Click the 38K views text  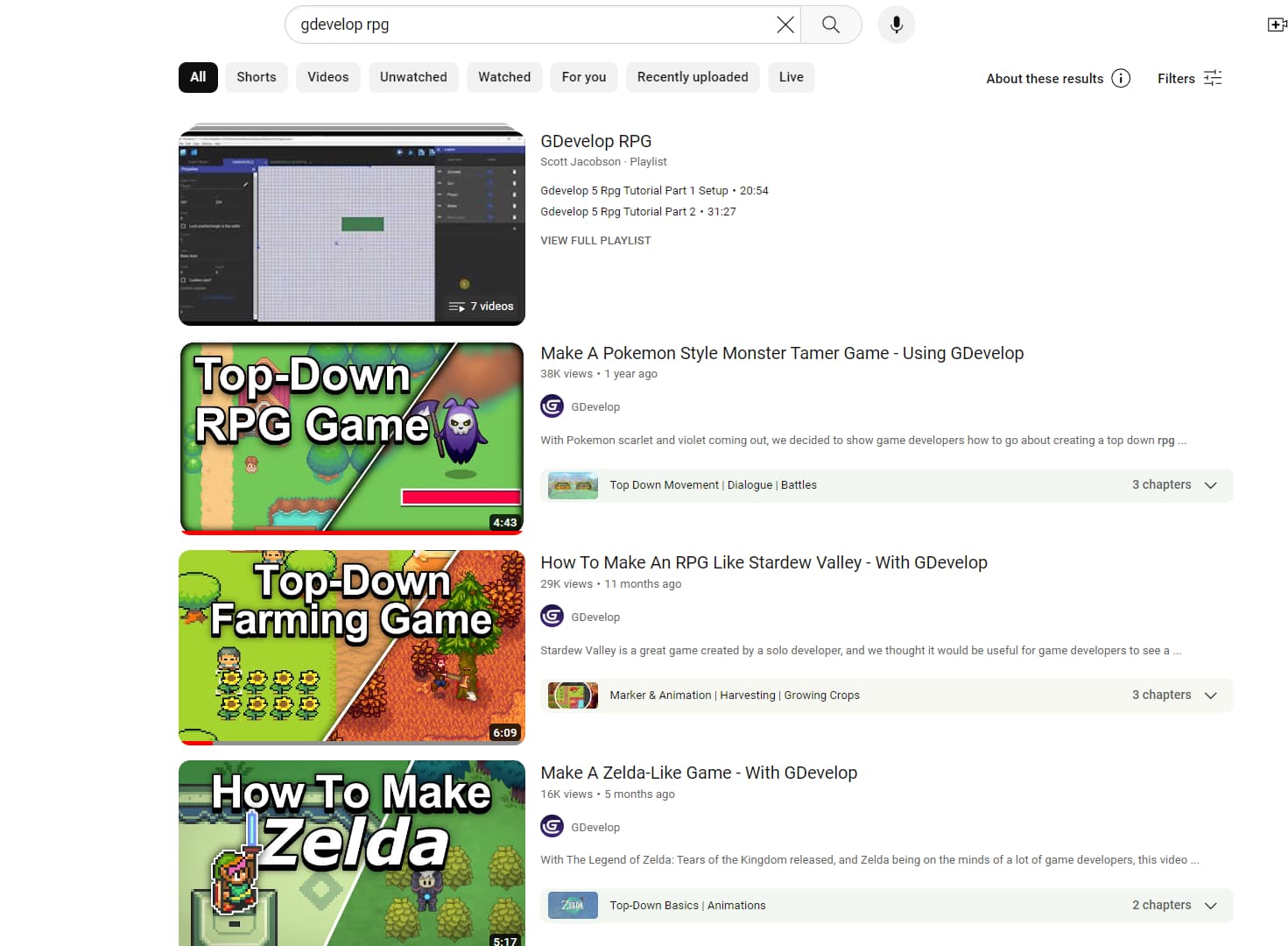pyautogui.click(x=567, y=374)
